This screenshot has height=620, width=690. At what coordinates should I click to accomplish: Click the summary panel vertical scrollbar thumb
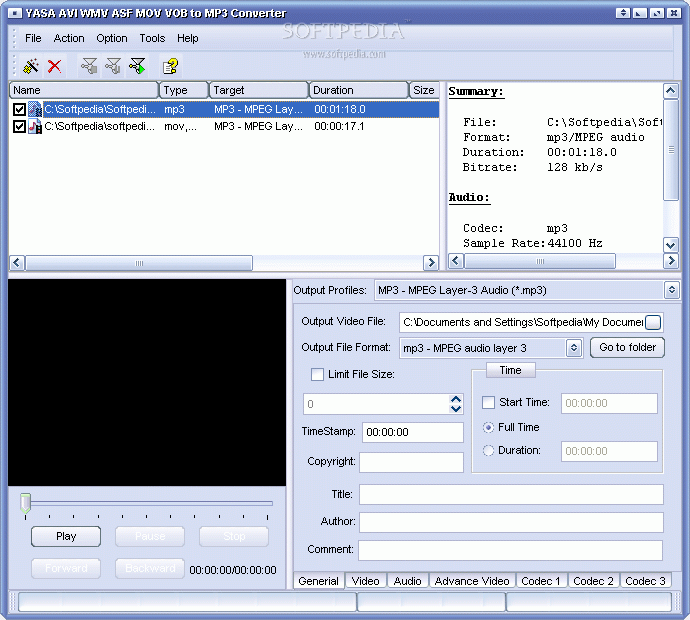pos(671,150)
